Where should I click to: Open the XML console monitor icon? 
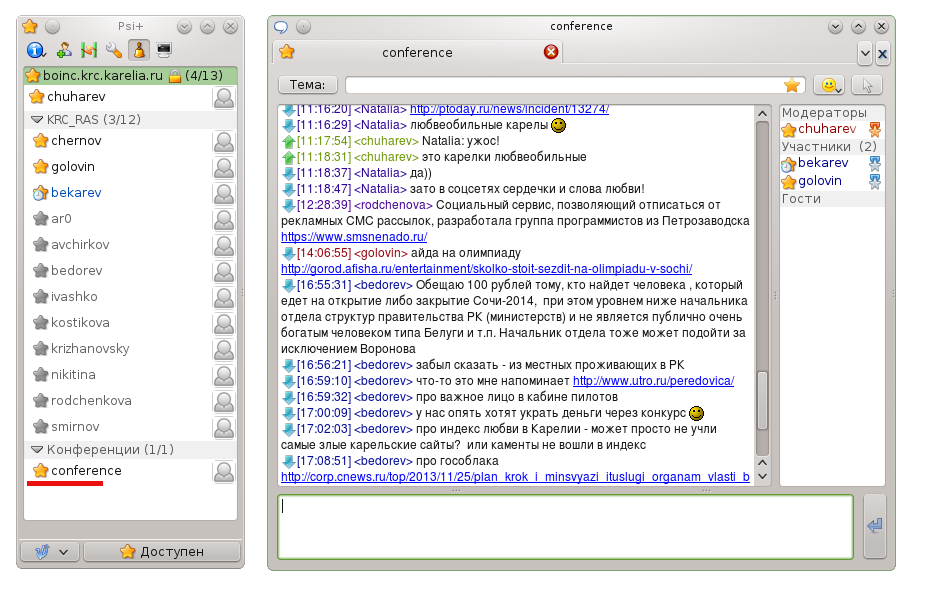coord(164,49)
